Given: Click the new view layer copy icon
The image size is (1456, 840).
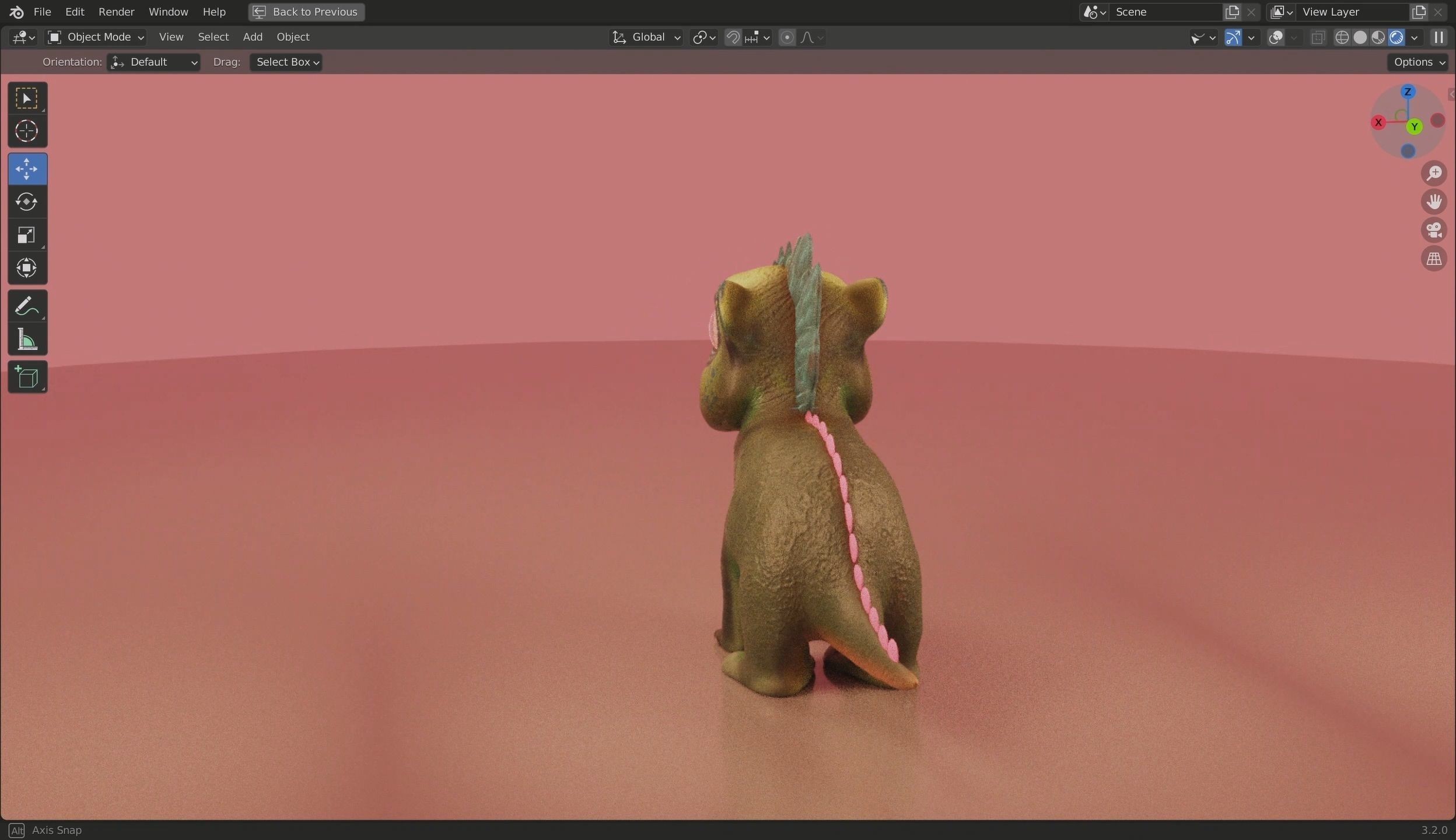Looking at the screenshot, I should point(1419,12).
